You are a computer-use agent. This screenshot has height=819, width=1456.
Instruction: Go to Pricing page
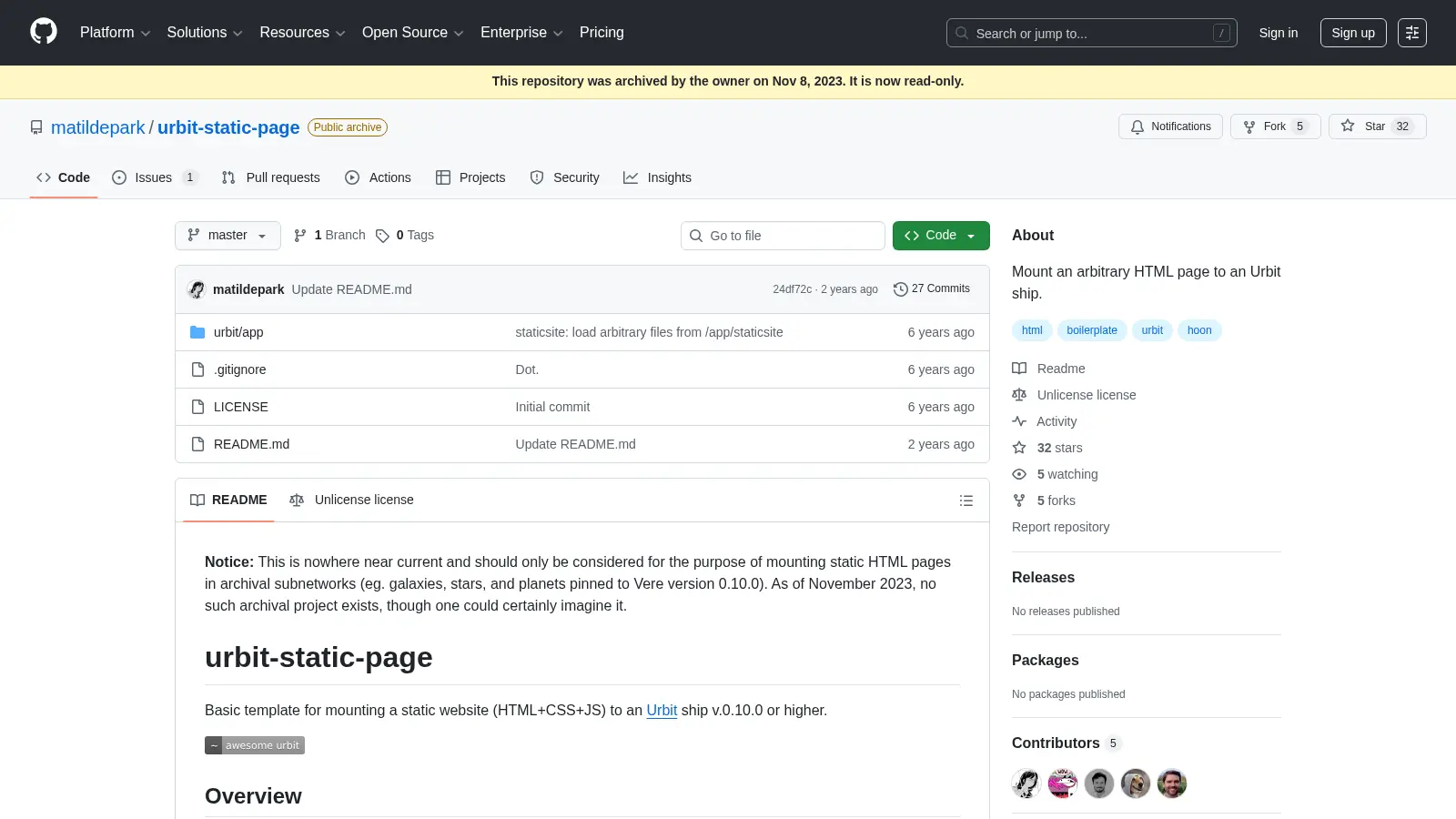602,33
